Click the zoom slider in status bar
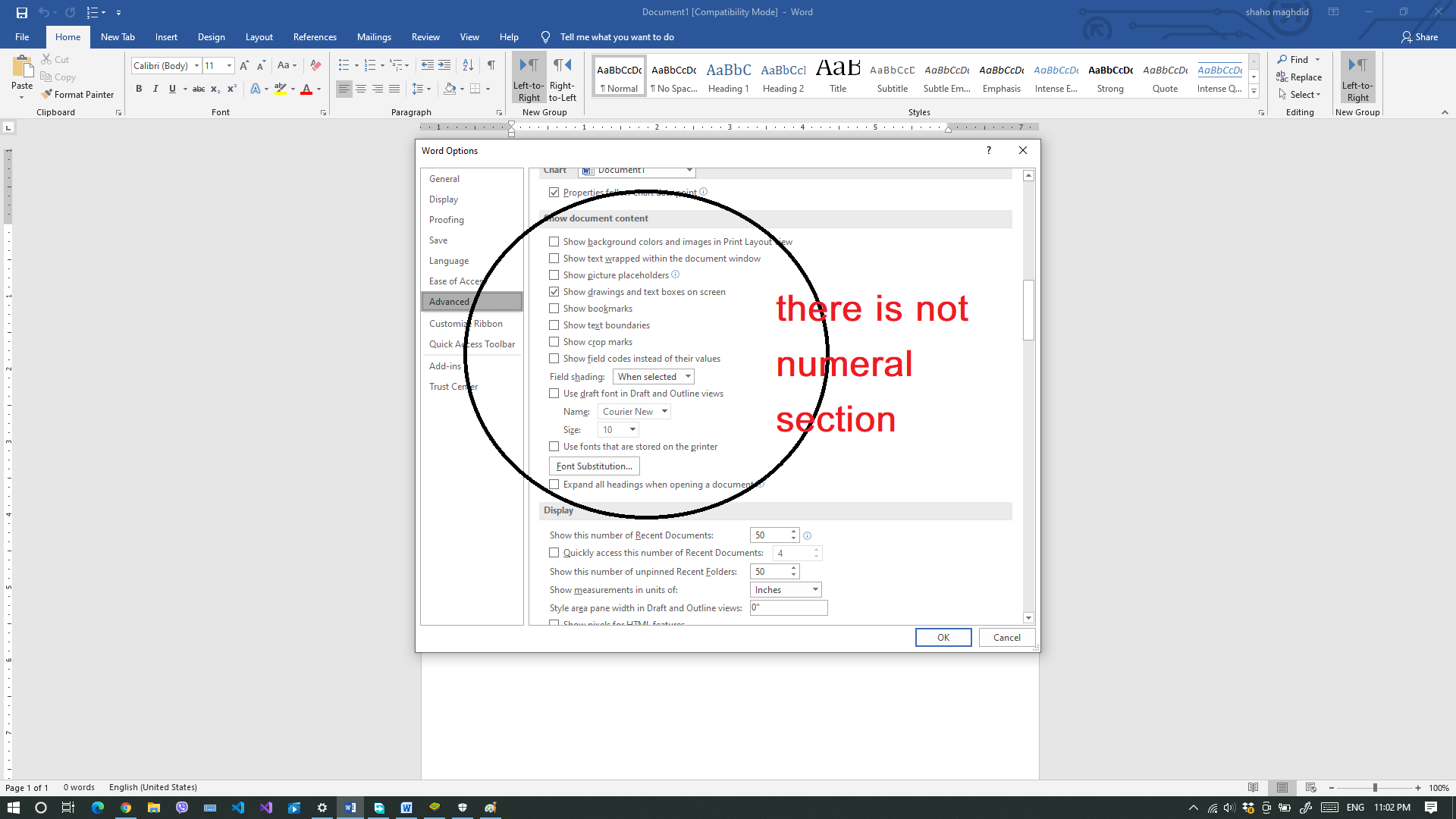 [1375, 788]
